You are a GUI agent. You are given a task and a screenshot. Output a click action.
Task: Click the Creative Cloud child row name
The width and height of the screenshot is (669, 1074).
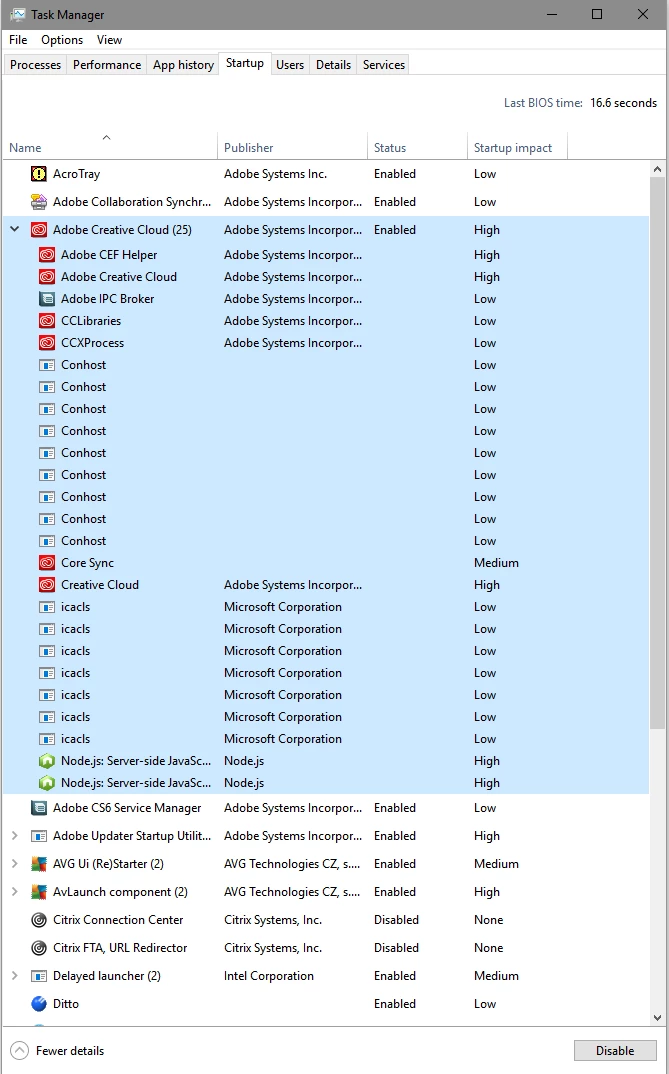pos(100,585)
